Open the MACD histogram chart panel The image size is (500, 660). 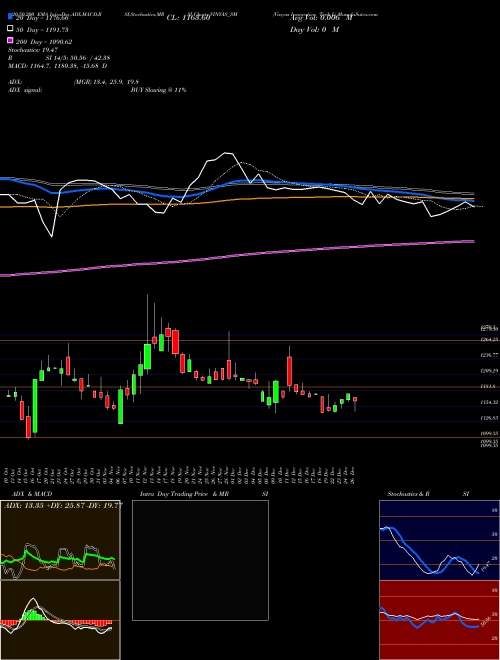click(x=60, y=620)
